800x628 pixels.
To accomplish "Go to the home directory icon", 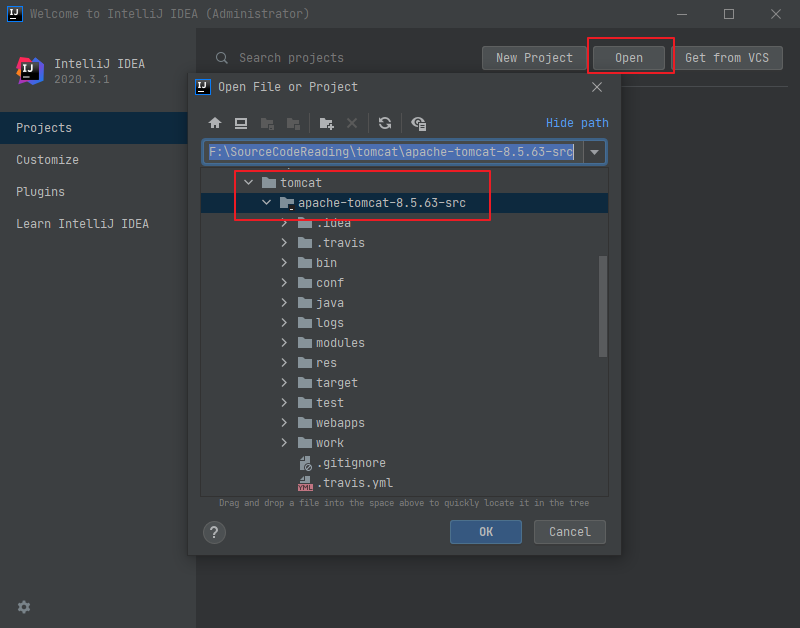I will 215,123.
